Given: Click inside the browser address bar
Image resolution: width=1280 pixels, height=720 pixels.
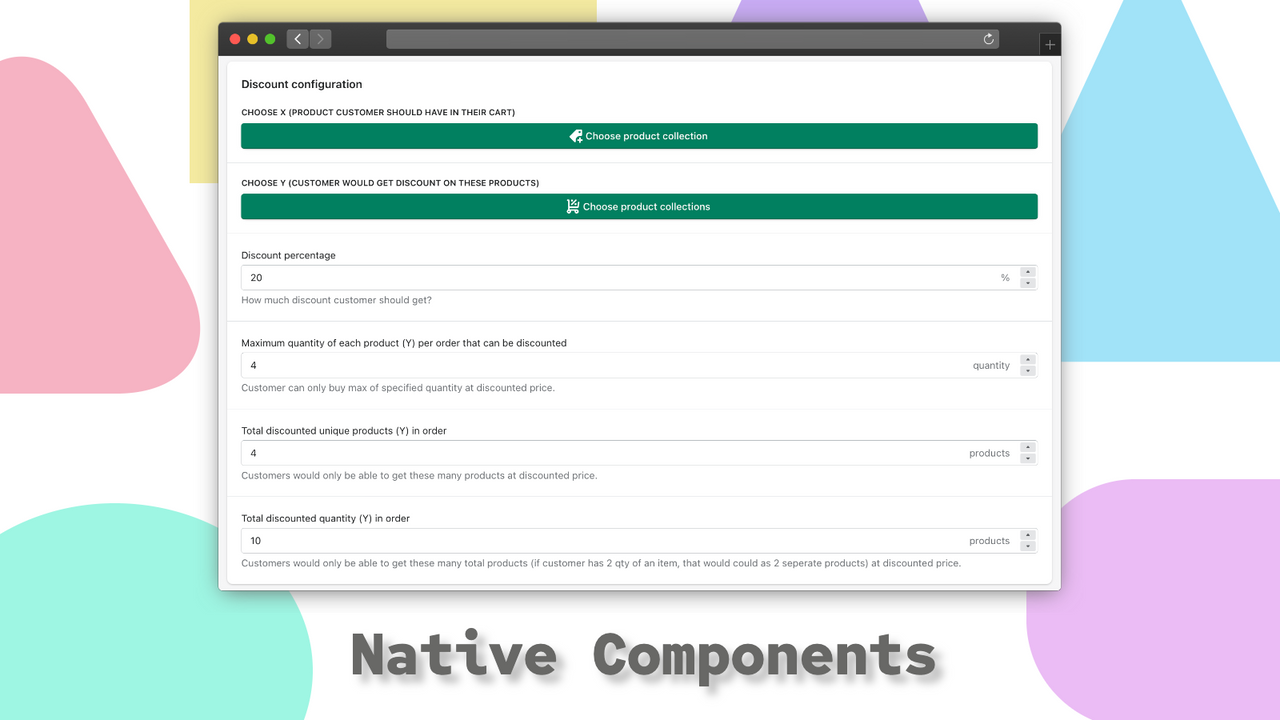Looking at the screenshot, I should click(x=690, y=38).
